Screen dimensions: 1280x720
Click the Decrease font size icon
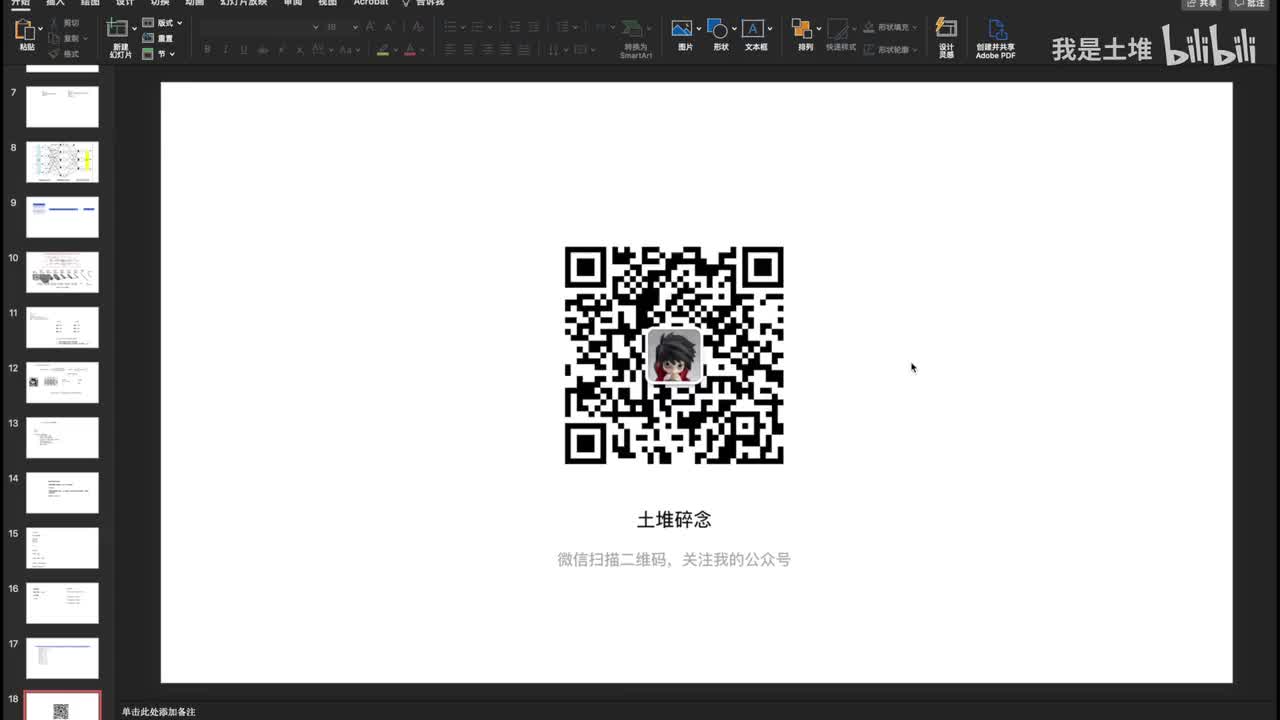(389, 27)
